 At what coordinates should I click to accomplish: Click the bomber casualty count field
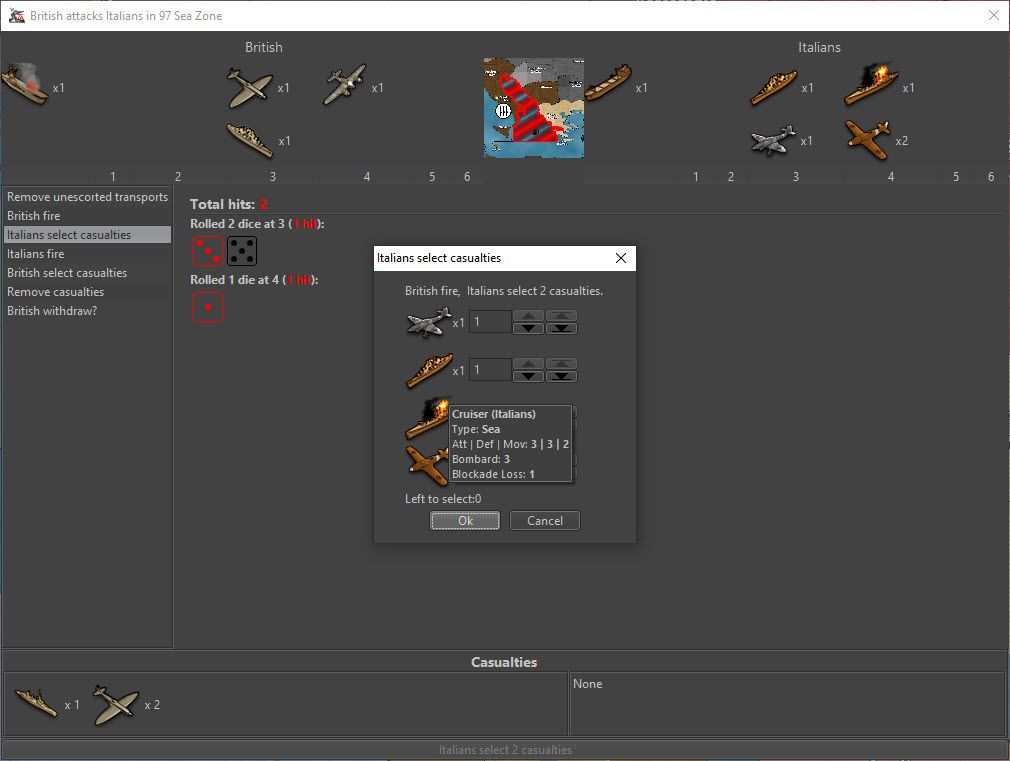(490, 322)
